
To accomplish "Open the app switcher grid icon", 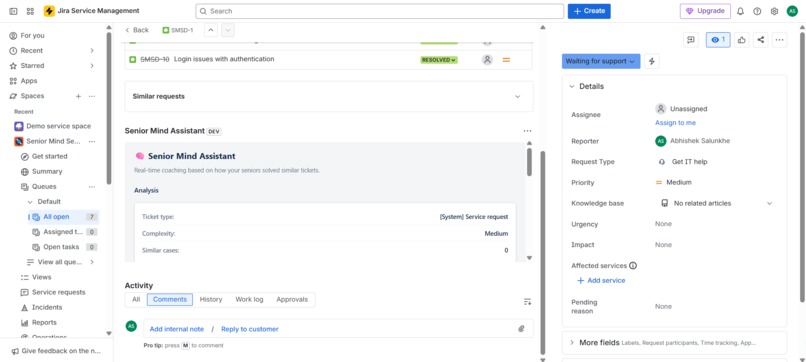I will (x=30, y=11).
